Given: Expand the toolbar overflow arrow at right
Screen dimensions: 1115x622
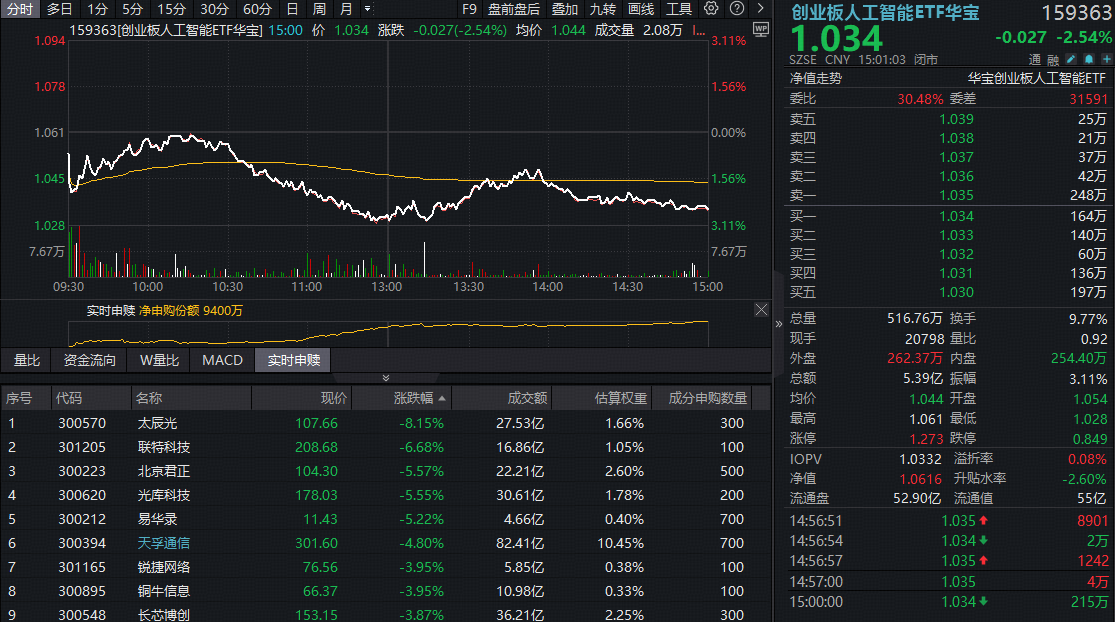Looking at the screenshot, I should tap(760, 9).
